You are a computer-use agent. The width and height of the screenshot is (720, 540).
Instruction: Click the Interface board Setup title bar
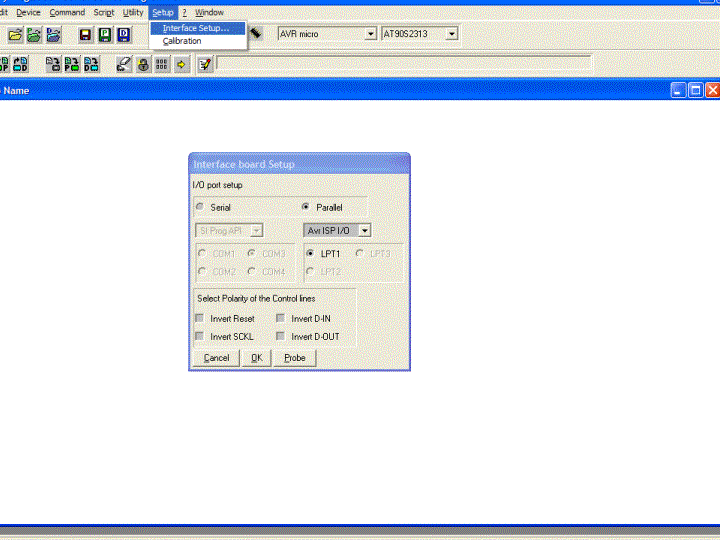299,164
